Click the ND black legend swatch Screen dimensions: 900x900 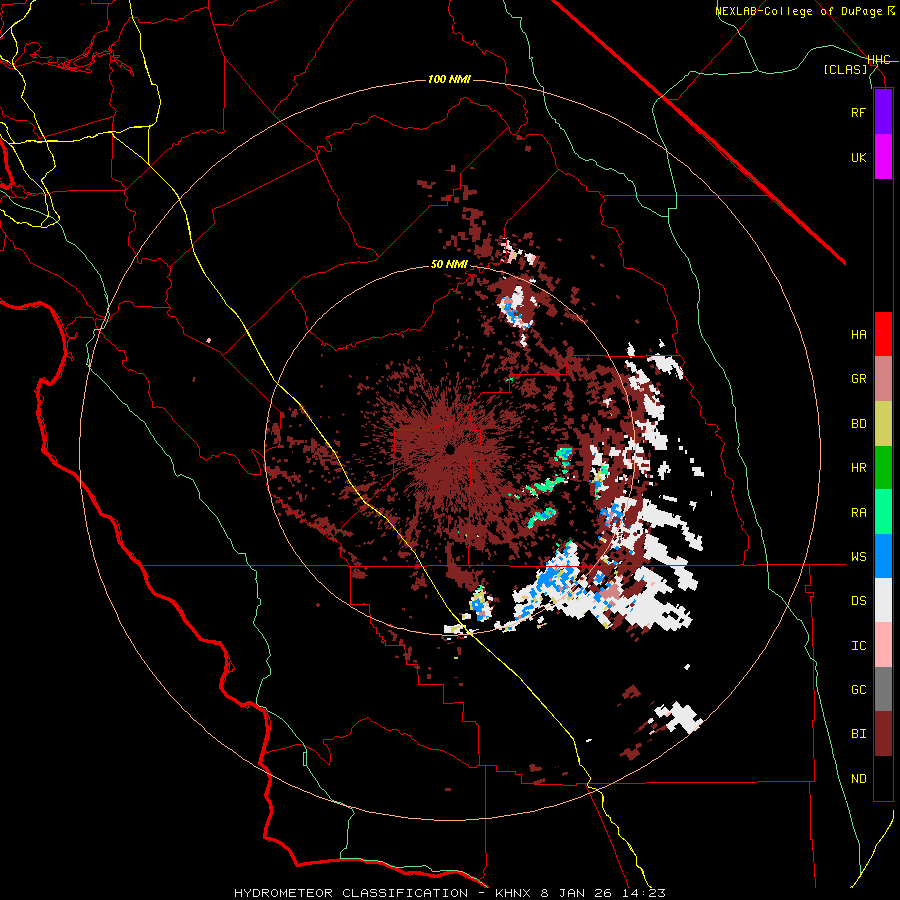883,778
